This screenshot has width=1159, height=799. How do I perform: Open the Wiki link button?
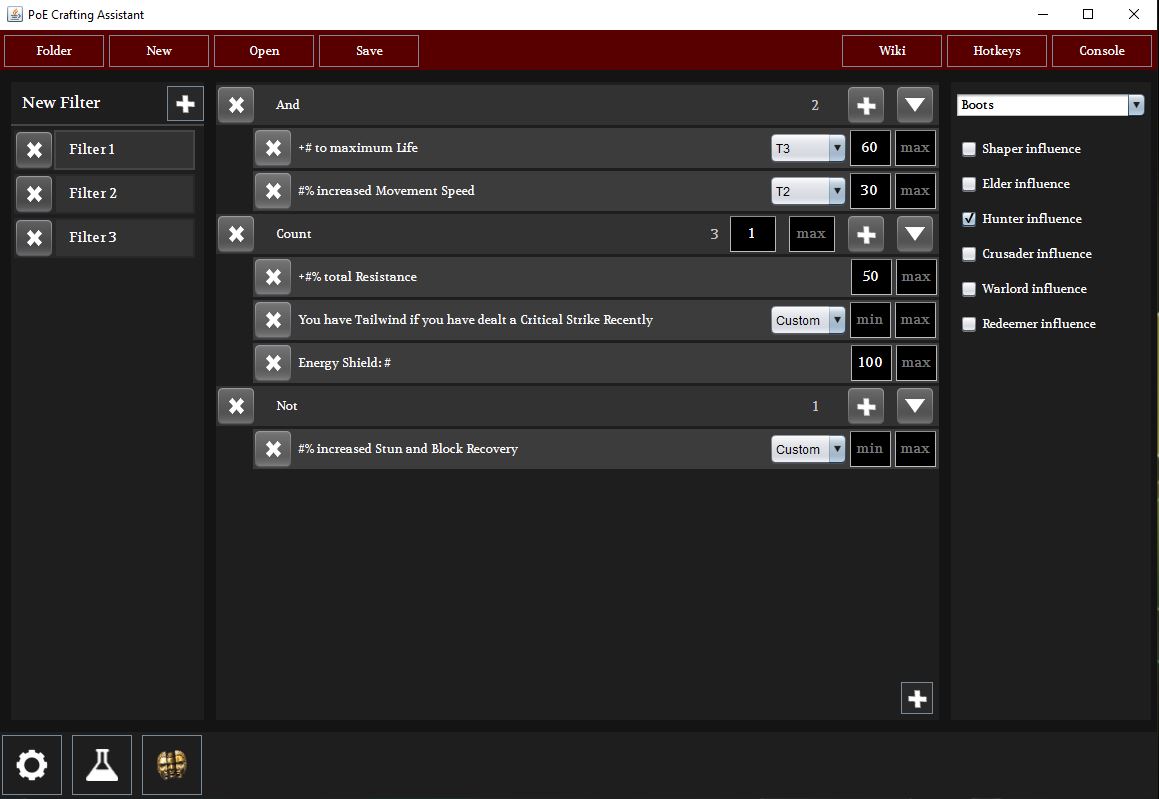[892, 51]
